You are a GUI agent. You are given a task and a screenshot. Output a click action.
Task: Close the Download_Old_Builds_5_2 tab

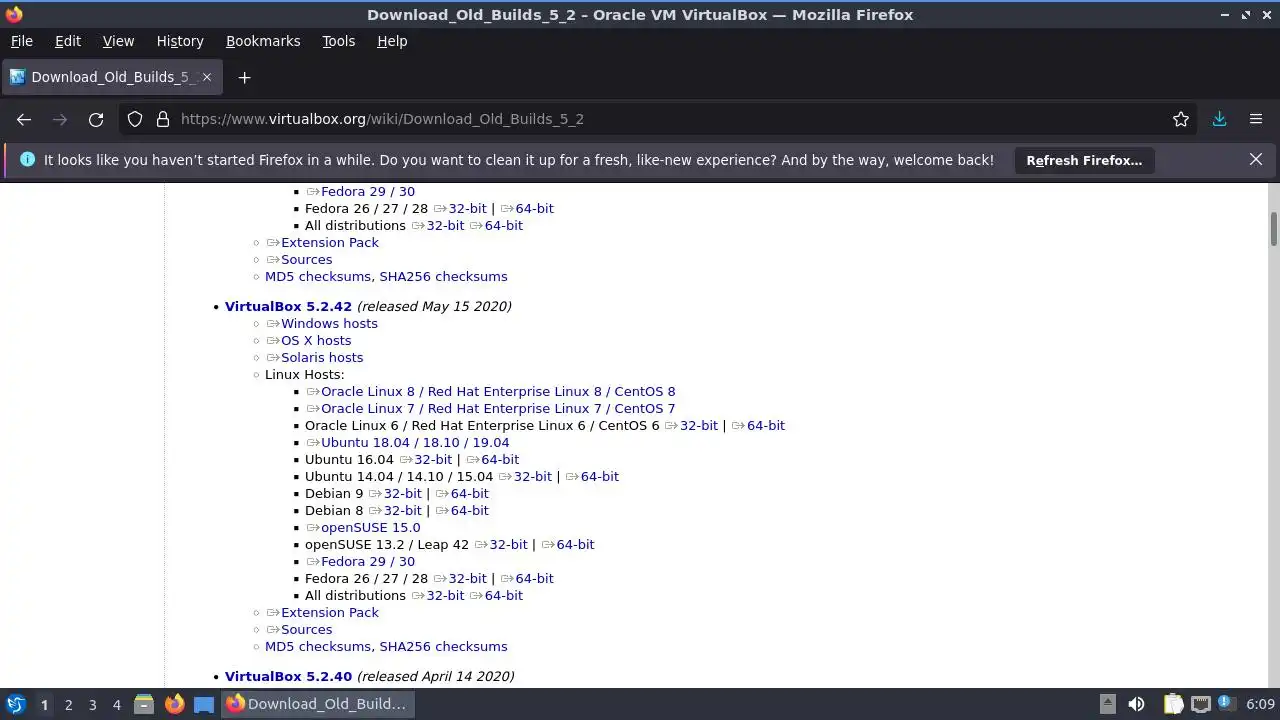[207, 77]
